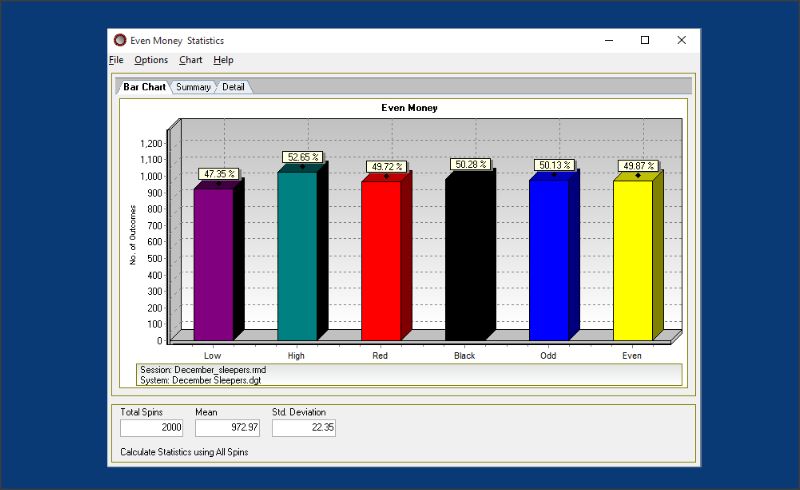Click the 50.28 % label
The height and width of the screenshot is (490, 800).
pos(470,164)
